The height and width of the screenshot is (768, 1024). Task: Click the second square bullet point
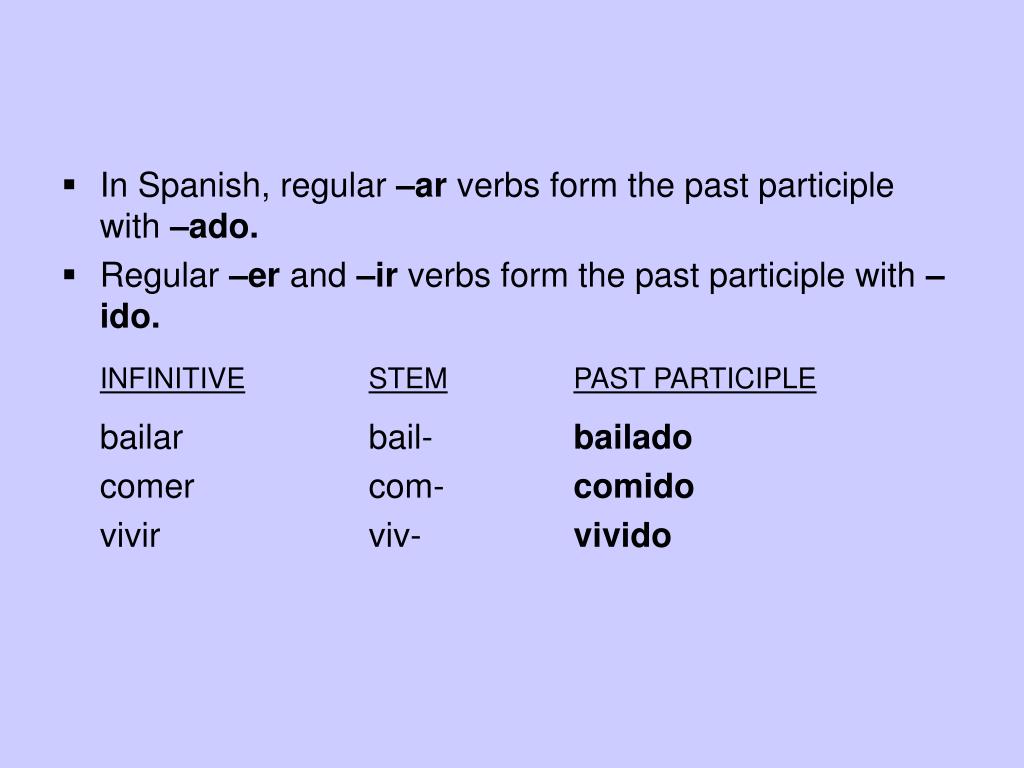click(x=69, y=276)
